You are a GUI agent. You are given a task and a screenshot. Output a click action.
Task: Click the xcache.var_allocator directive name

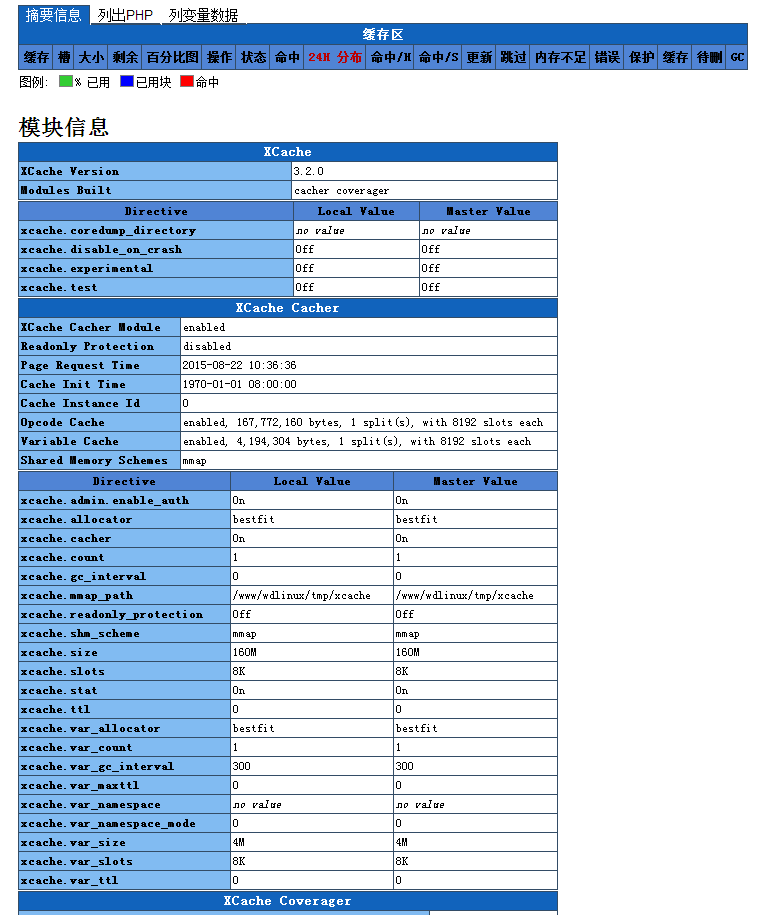[90, 728]
